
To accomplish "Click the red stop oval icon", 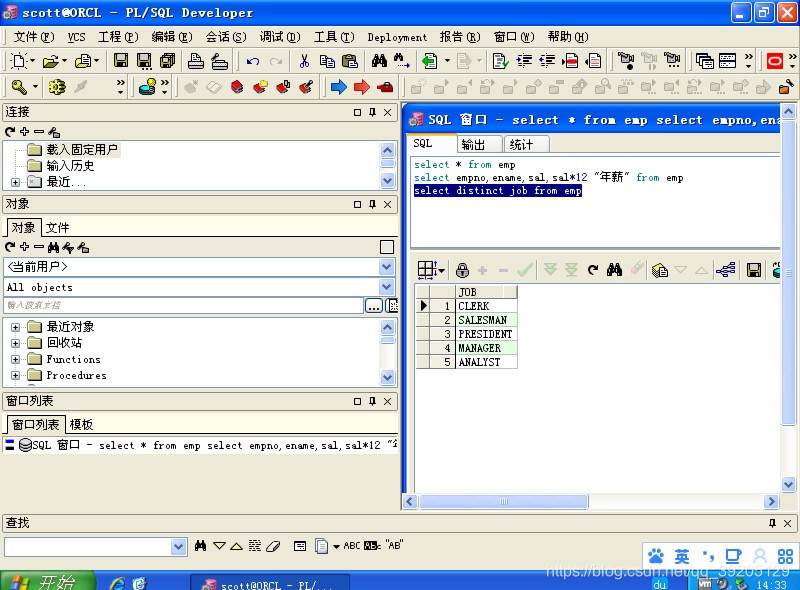I will point(774,61).
